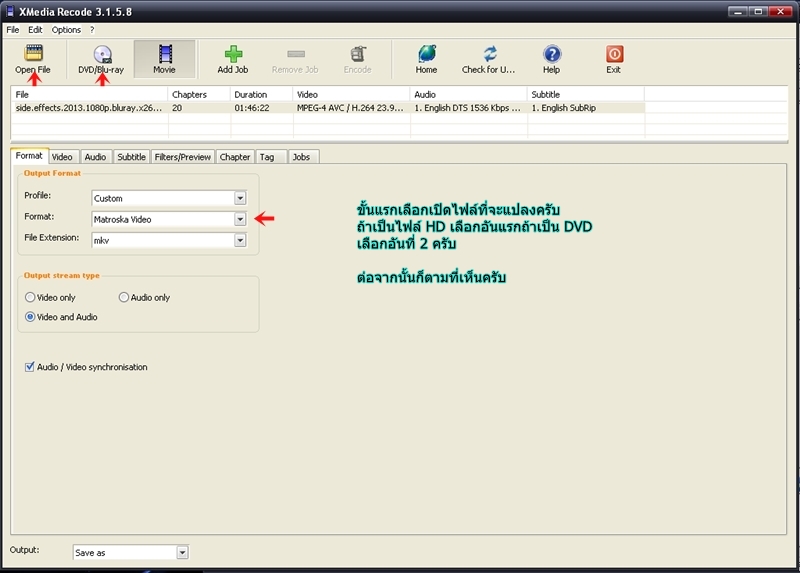The image size is (800, 573).
Task: Click the File column header
Action: click(x=89, y=94)
